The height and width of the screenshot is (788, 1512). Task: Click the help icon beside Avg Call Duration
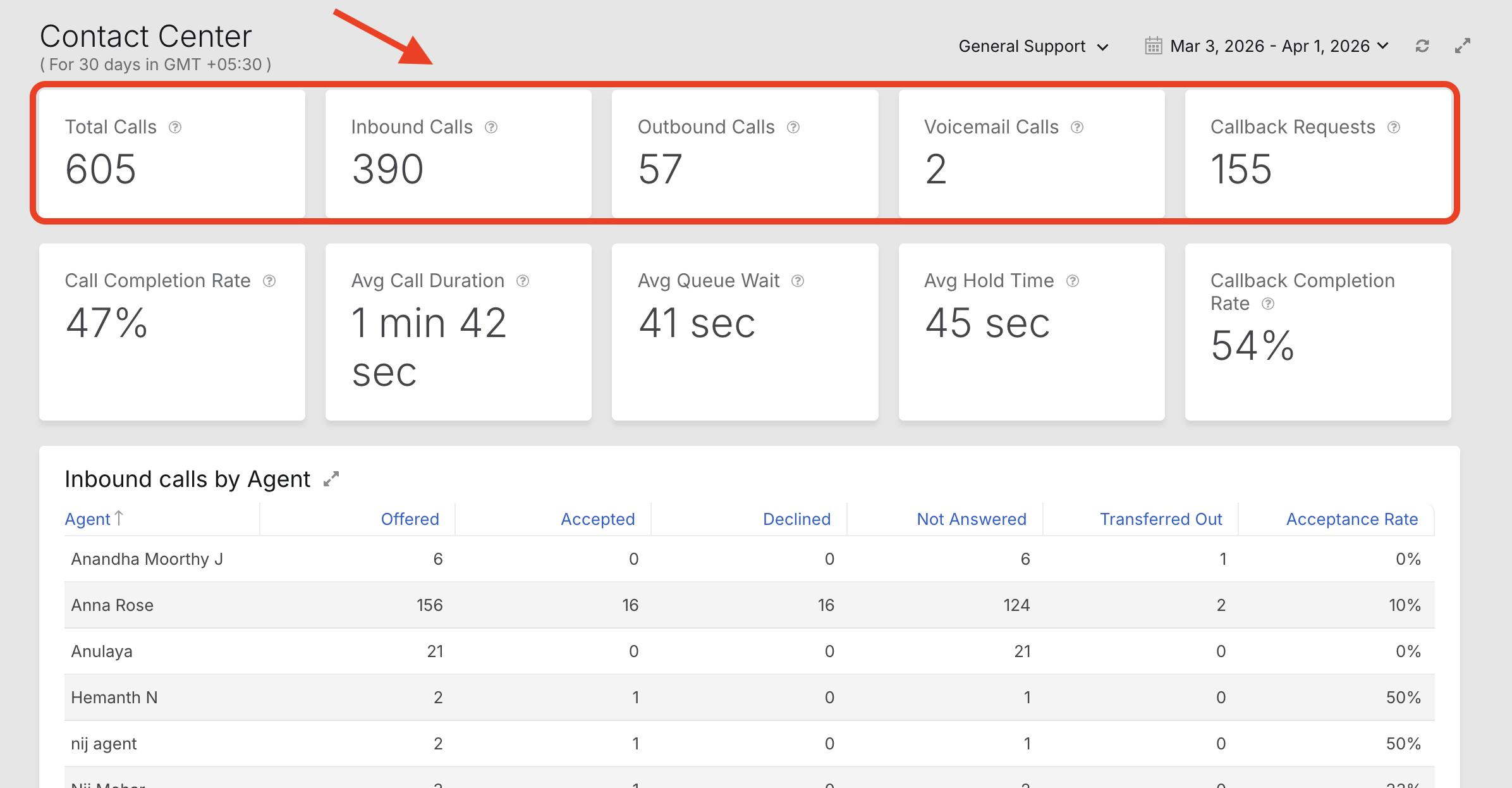(x=523, y=281)
